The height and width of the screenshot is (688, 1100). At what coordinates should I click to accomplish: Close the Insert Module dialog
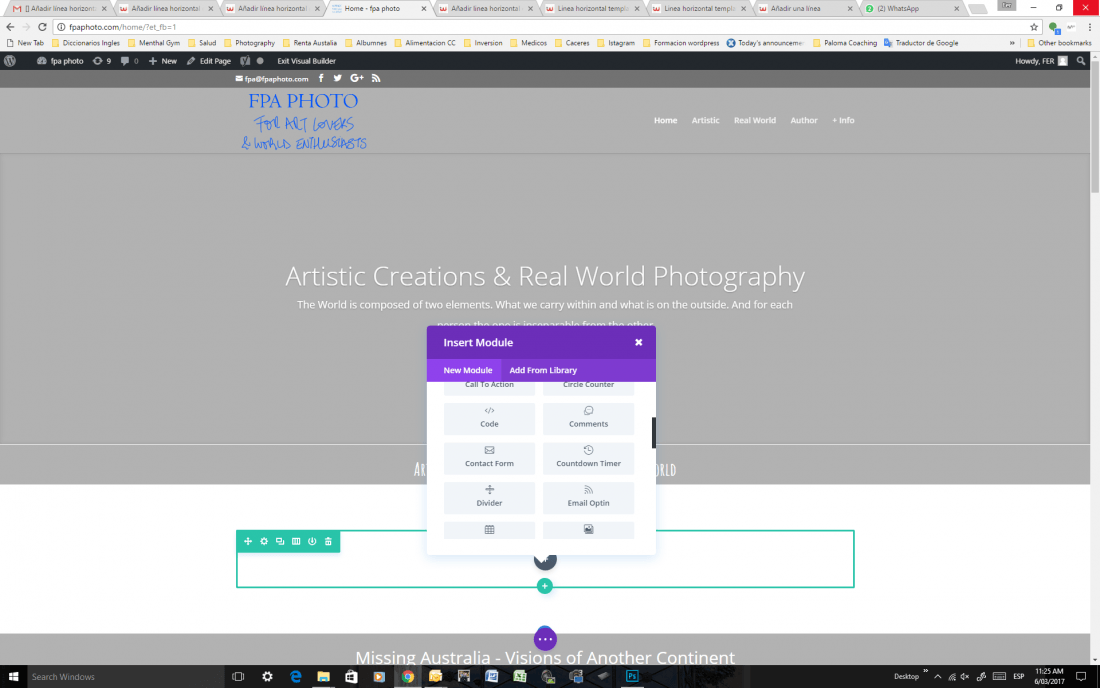(638, 342)
